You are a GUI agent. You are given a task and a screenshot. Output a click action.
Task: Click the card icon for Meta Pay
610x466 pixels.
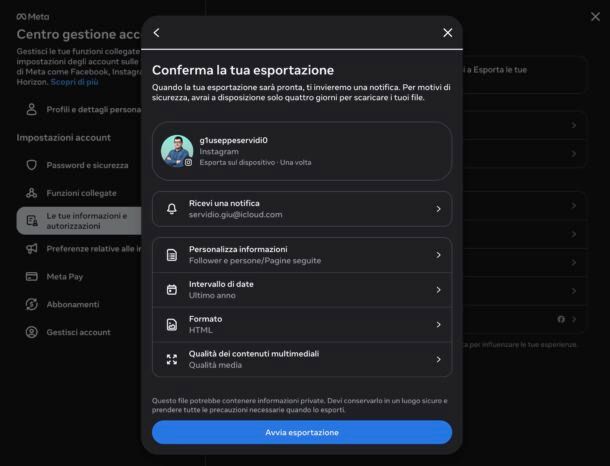32,277
